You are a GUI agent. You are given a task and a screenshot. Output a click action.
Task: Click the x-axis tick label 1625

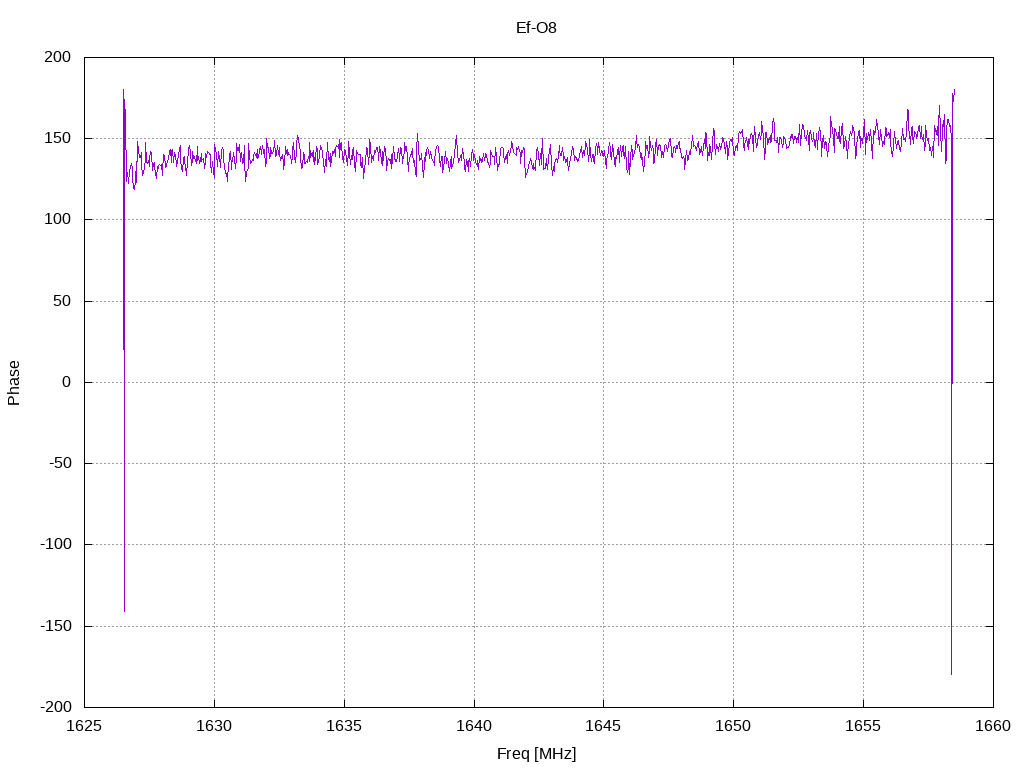pyautogui.click(x=84, y=726)
